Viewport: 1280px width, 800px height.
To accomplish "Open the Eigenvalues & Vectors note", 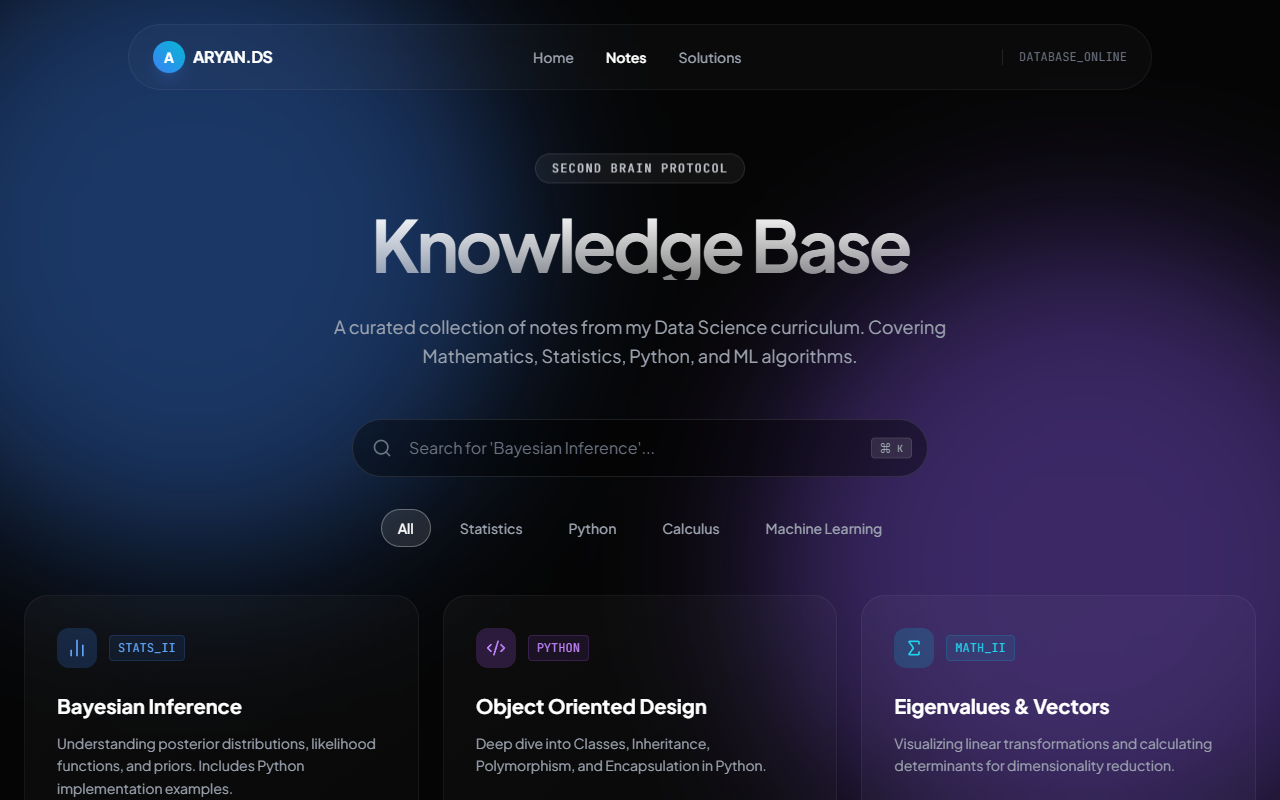I will [1001, 707].
